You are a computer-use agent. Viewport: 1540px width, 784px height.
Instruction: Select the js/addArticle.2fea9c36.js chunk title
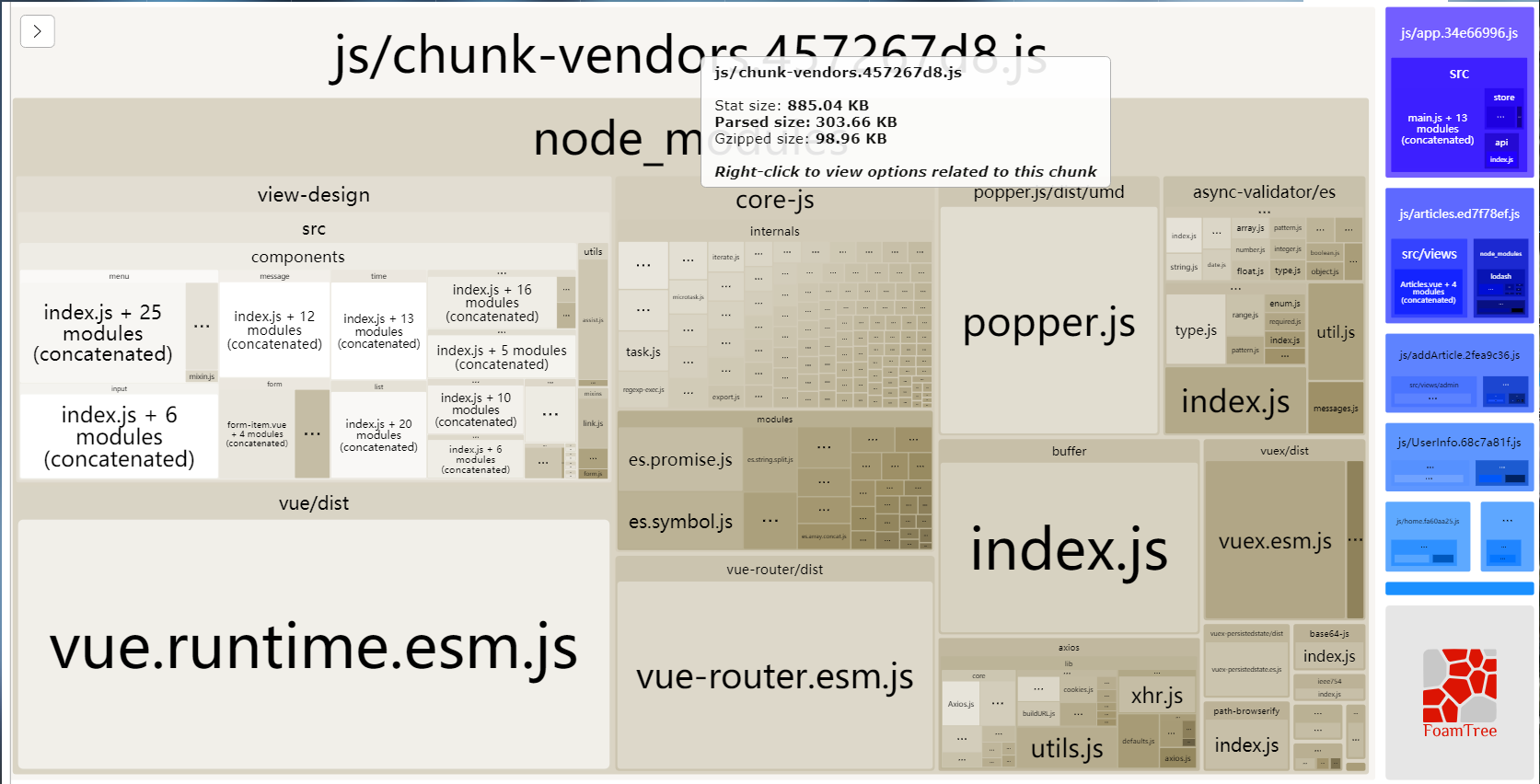pos(1459,355)
